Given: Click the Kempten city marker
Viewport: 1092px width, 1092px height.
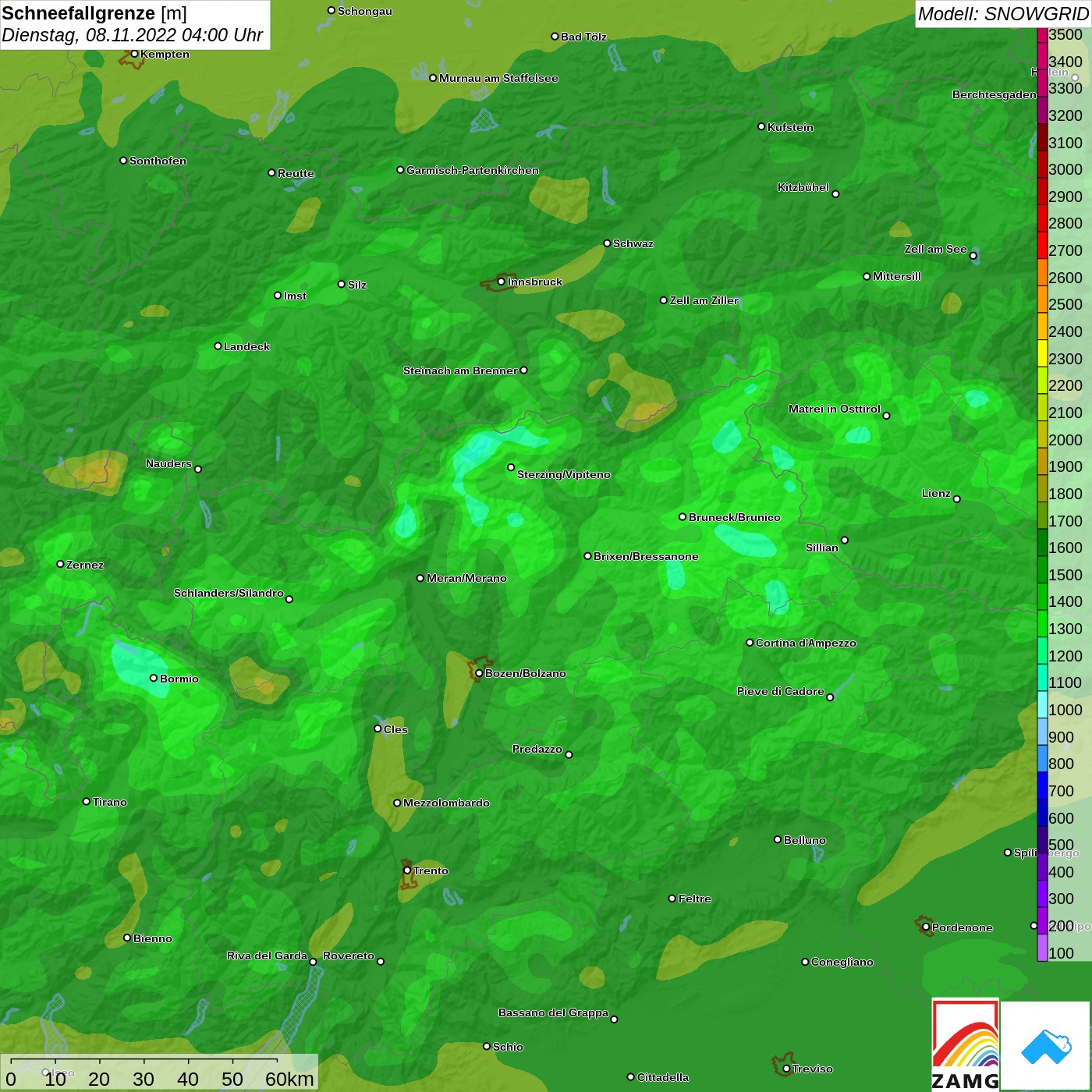Looking at the screenshot, I should 134,54.
